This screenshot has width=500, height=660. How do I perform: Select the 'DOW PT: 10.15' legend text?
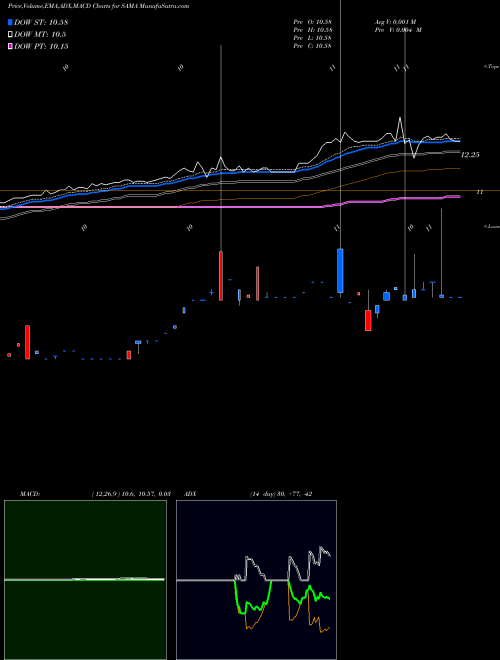41,46
